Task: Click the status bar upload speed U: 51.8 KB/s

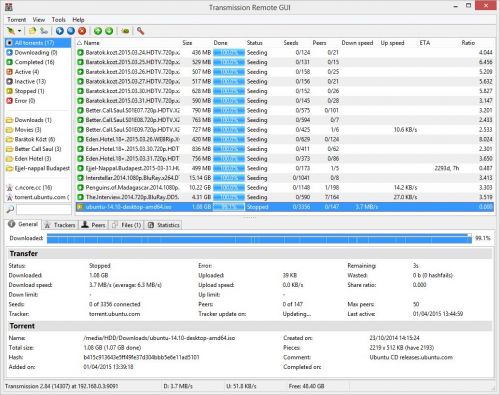Action: click(241, 386)
